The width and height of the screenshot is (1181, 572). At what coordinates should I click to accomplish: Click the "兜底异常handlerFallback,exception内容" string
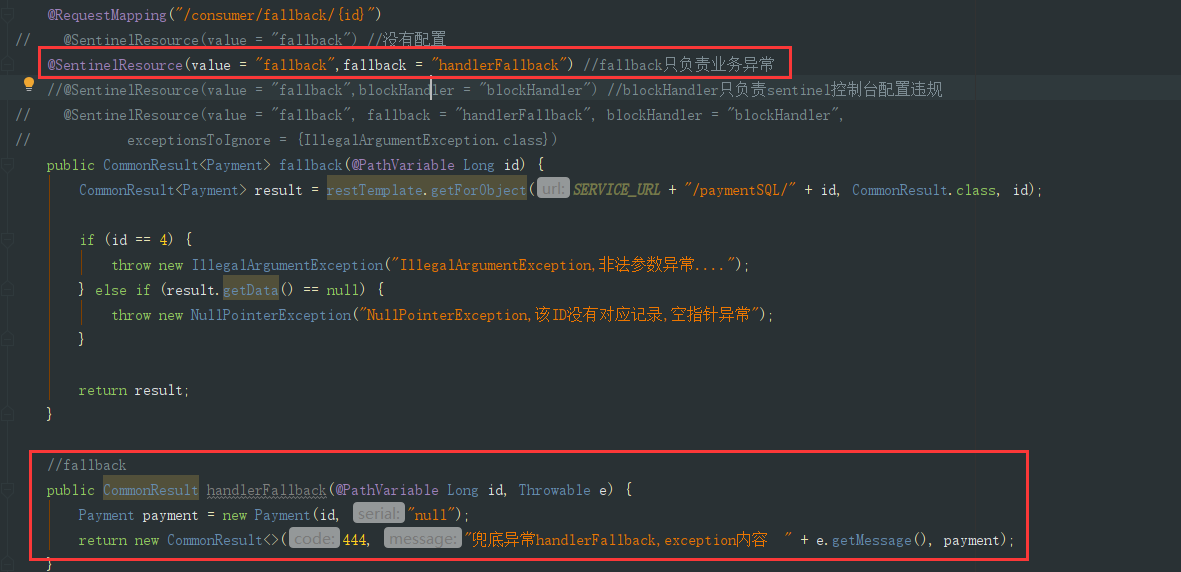pyautogui.click(x=629, y=540)
